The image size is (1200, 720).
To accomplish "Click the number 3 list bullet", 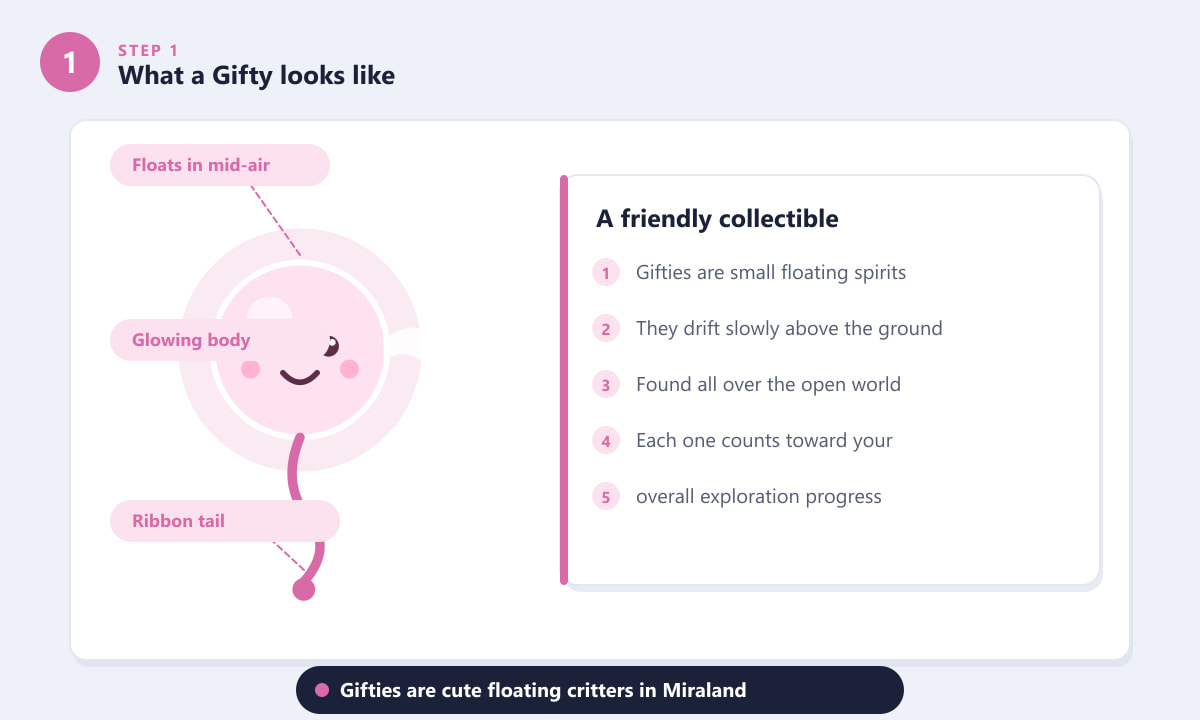I will click(x=606, y=384).
